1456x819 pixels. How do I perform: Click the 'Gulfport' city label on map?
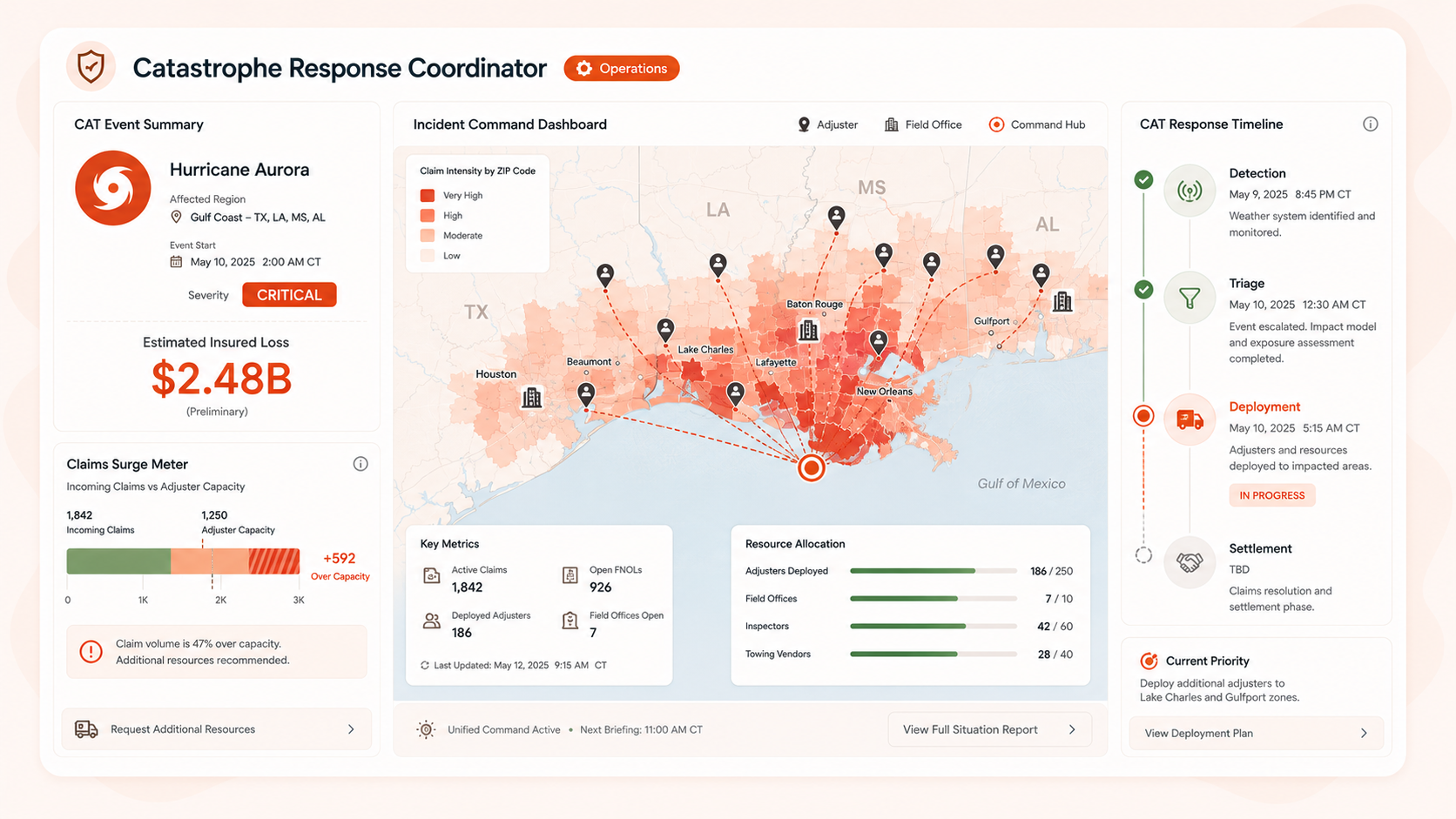(992, 321)
